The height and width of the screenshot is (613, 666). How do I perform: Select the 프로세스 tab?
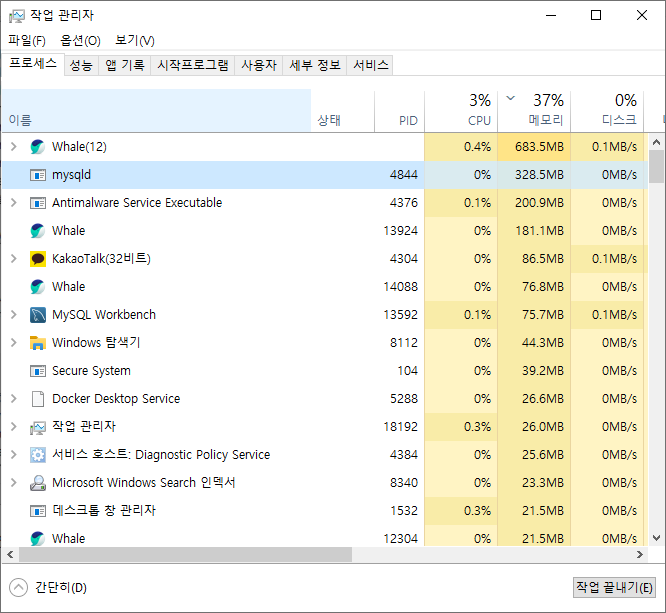coord(33,64)
